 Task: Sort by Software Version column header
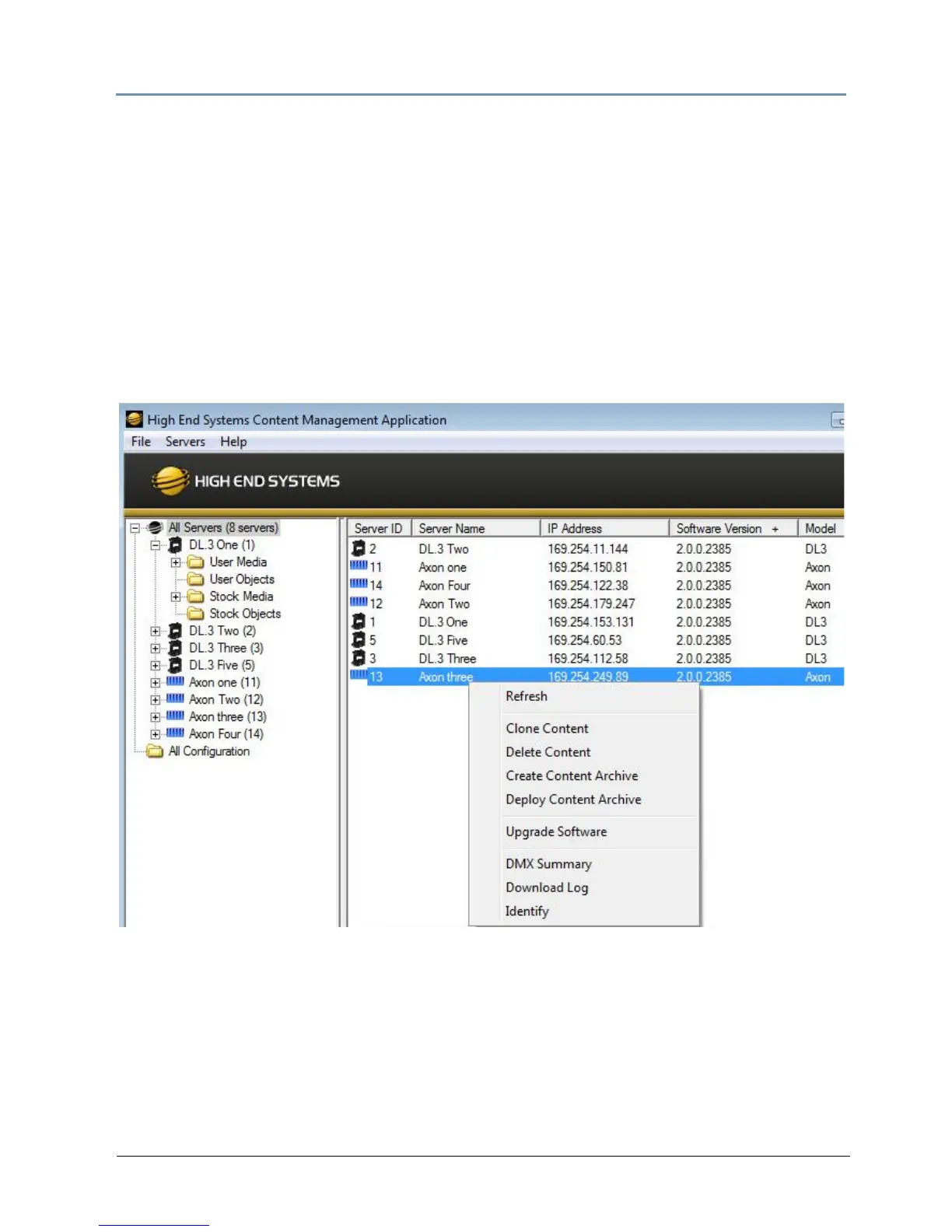click(733, 528)
